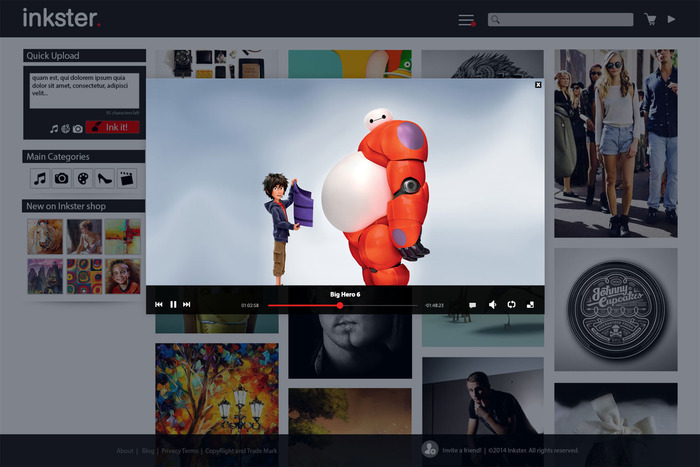Open the seated man in dark photo
This screenshot has height=467, width=700.
tap(483, 396)
